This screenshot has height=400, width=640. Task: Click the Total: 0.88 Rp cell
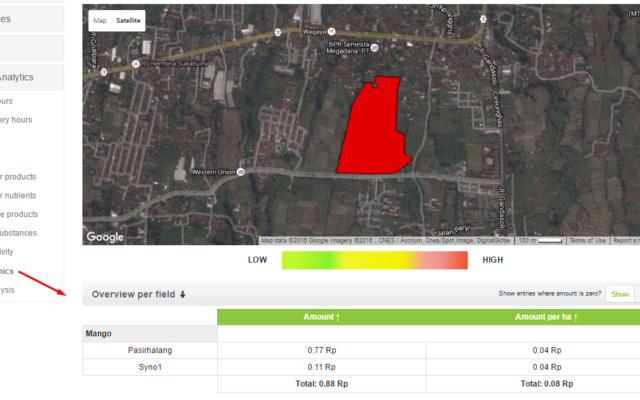tap(322, 384)
